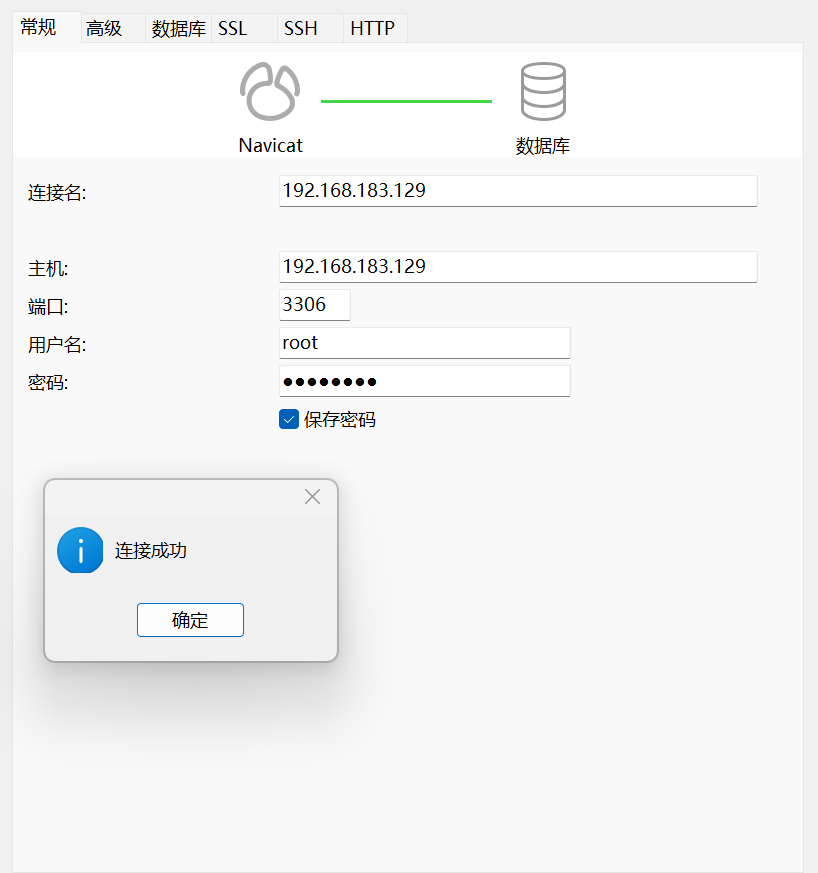Focus the 连接名 input field
The width and height of the screenshot is (818, 873).
(x=518, y=191)
